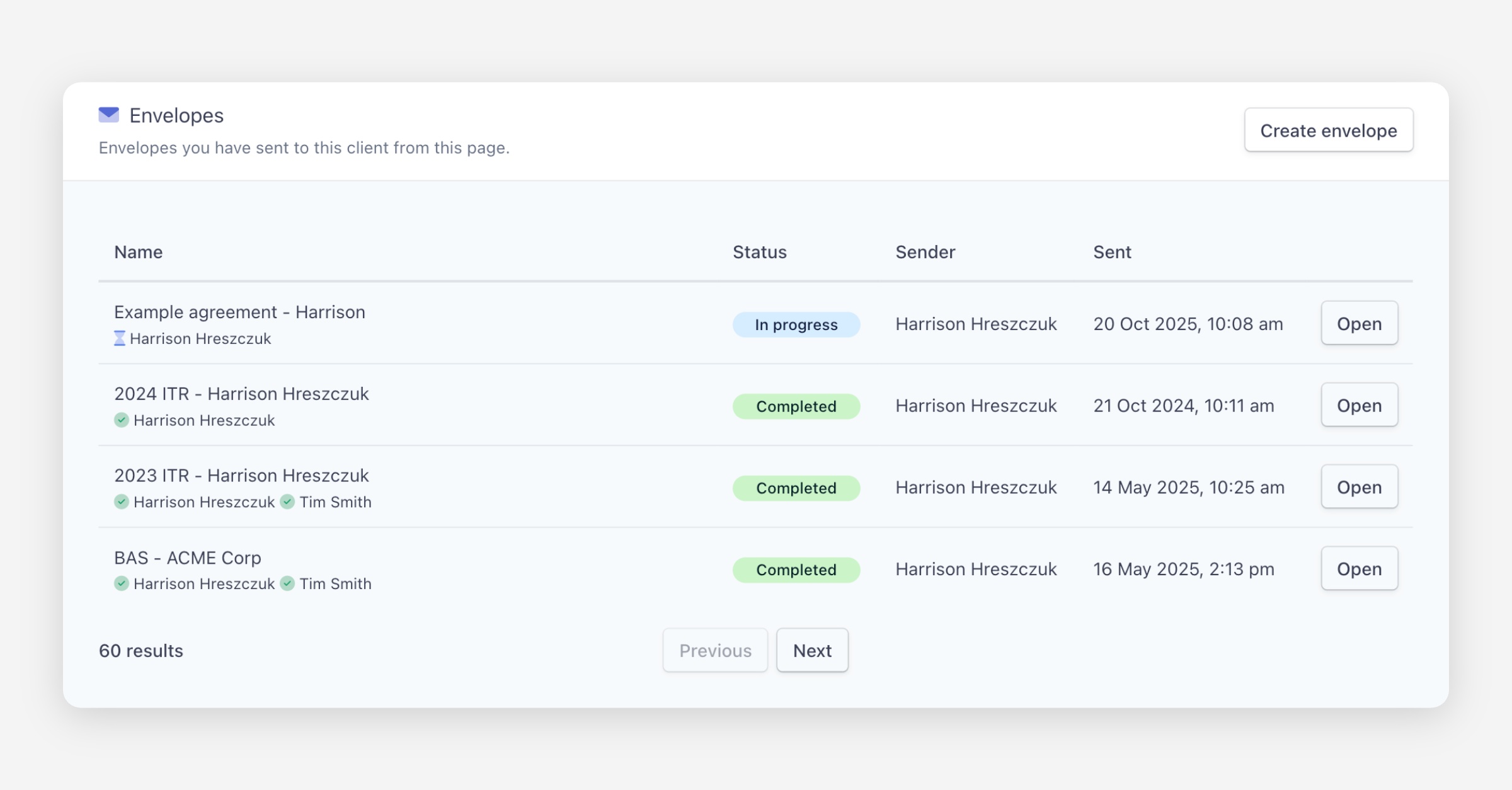Image resolution: width=1512 pixels, height=790 pixels.
Task: Click the Previous pagination button
Action: tap(714, 650)
